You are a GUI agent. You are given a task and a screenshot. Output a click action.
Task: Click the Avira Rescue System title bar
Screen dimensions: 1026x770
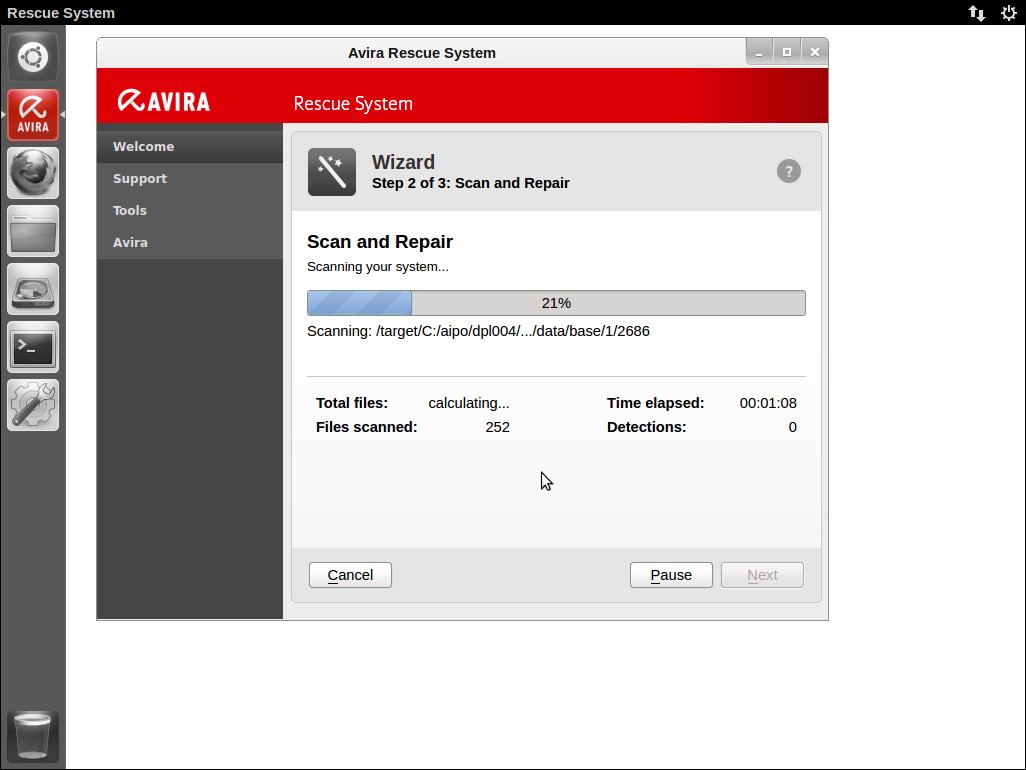(x=421, y=53)
